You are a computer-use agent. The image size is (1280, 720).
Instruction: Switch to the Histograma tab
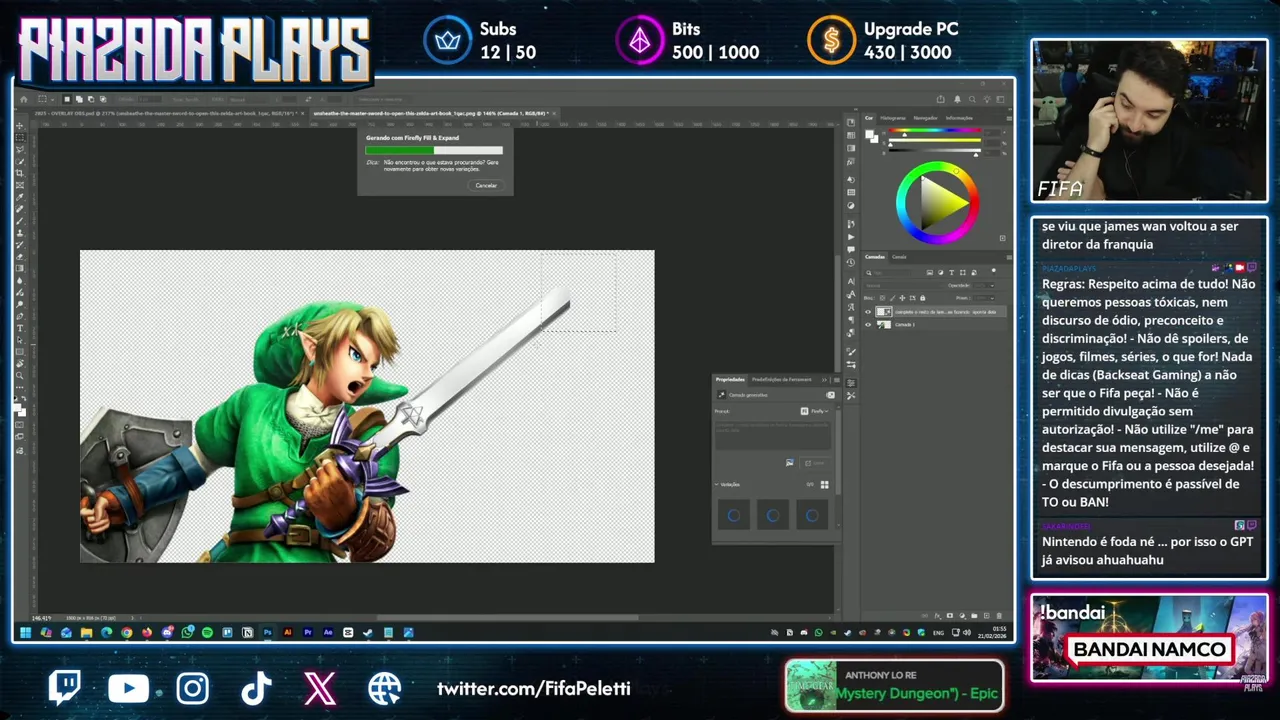click(x=893, y=118)
